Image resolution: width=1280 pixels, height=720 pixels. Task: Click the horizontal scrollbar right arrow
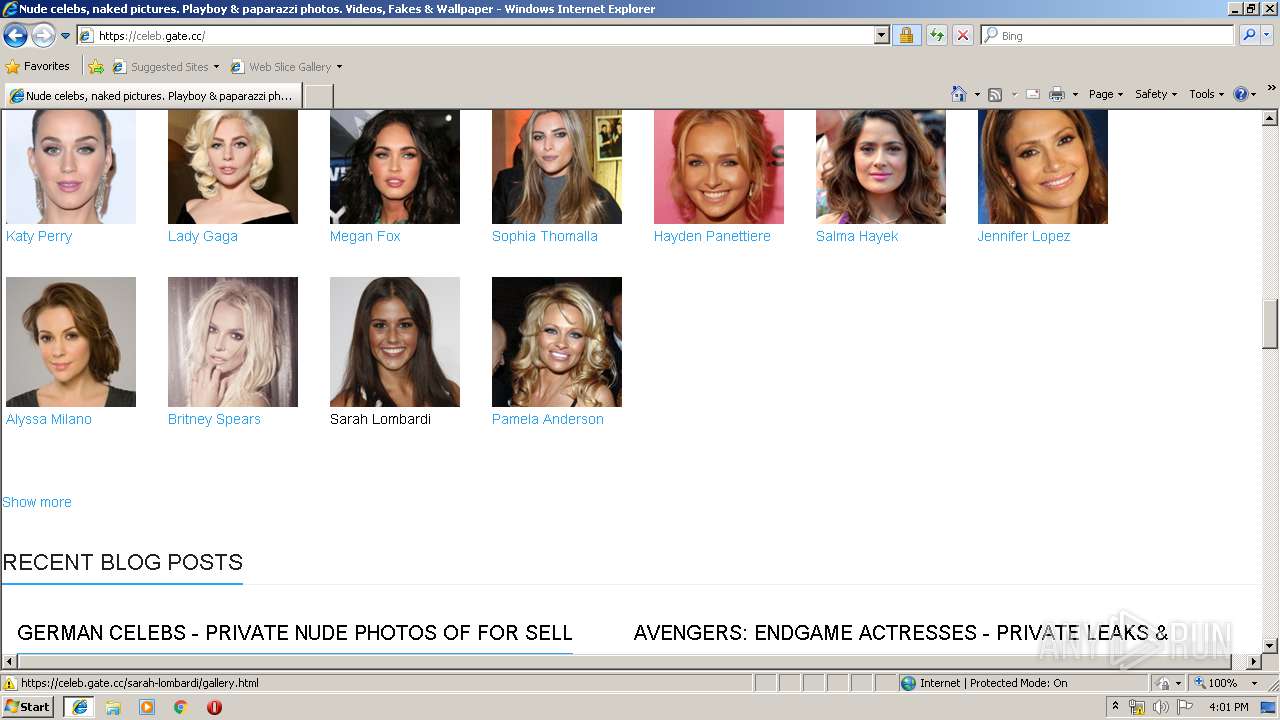click(1254, 661)
